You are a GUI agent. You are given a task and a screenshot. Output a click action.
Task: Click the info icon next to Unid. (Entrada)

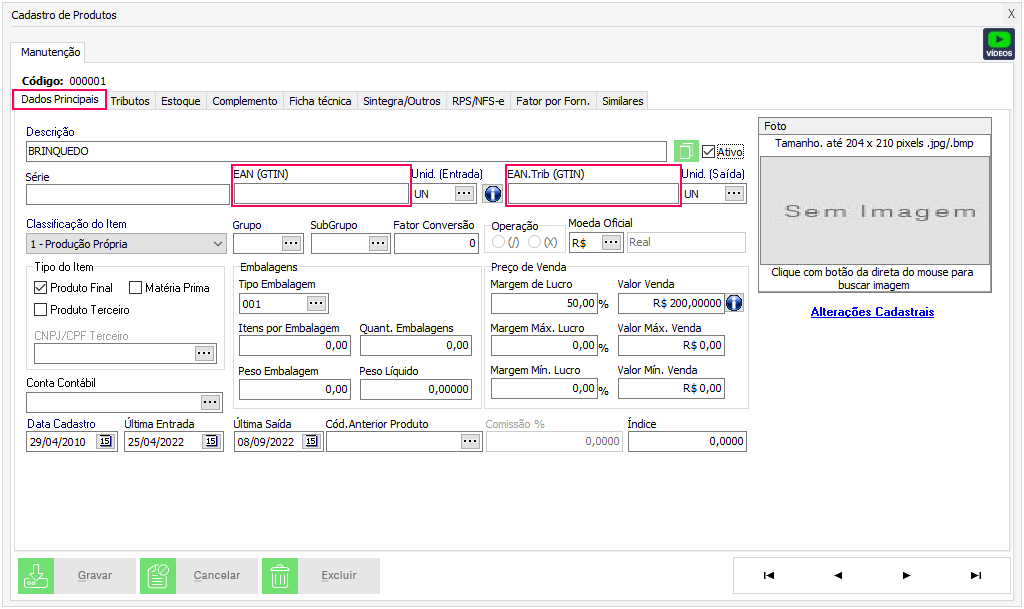coord(492,193)
